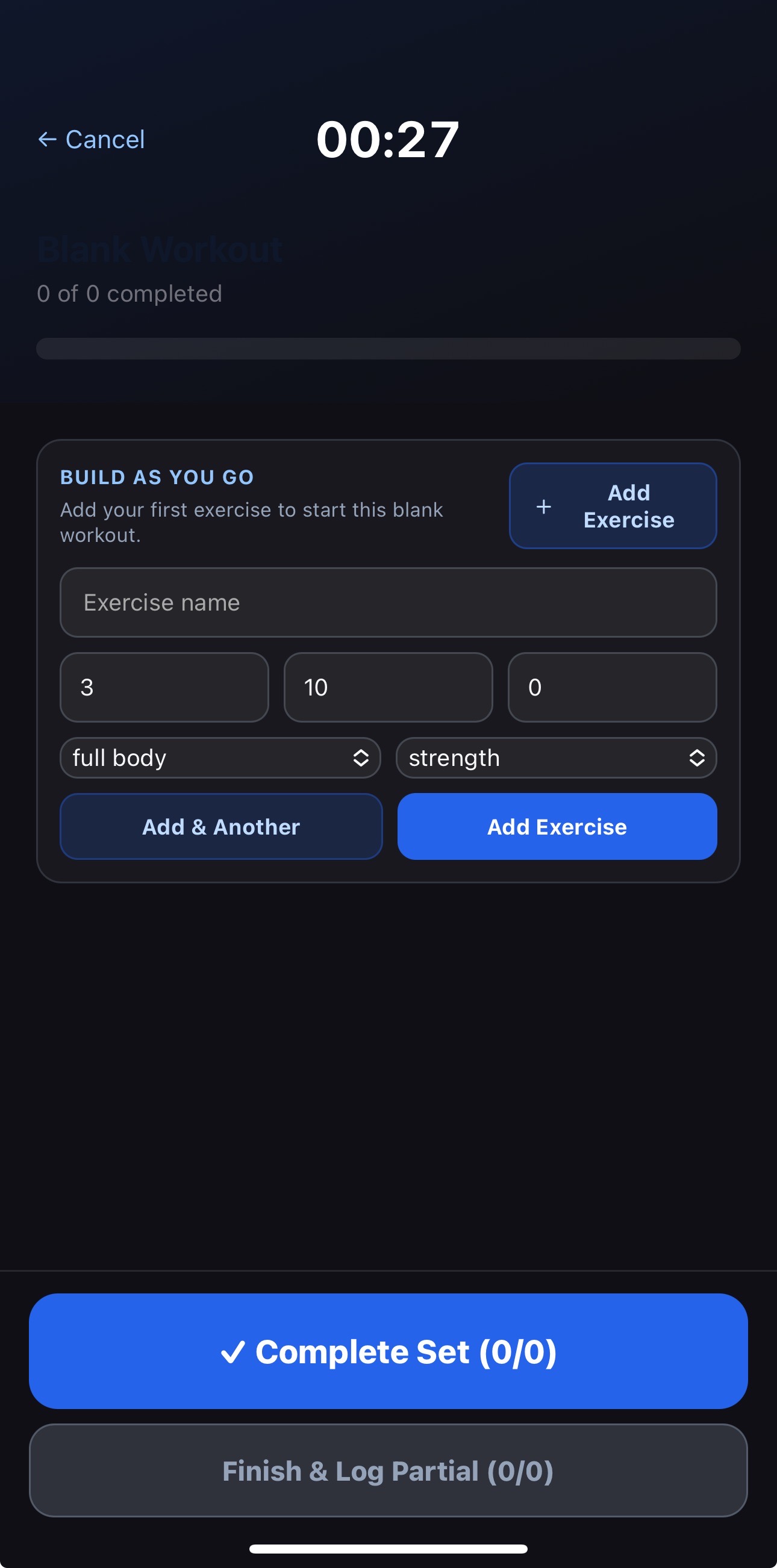Click inside the Exercise name field

[388, 603]
